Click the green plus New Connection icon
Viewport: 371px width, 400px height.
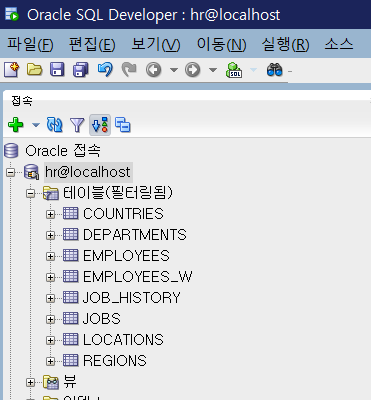[x=16, y=125]
